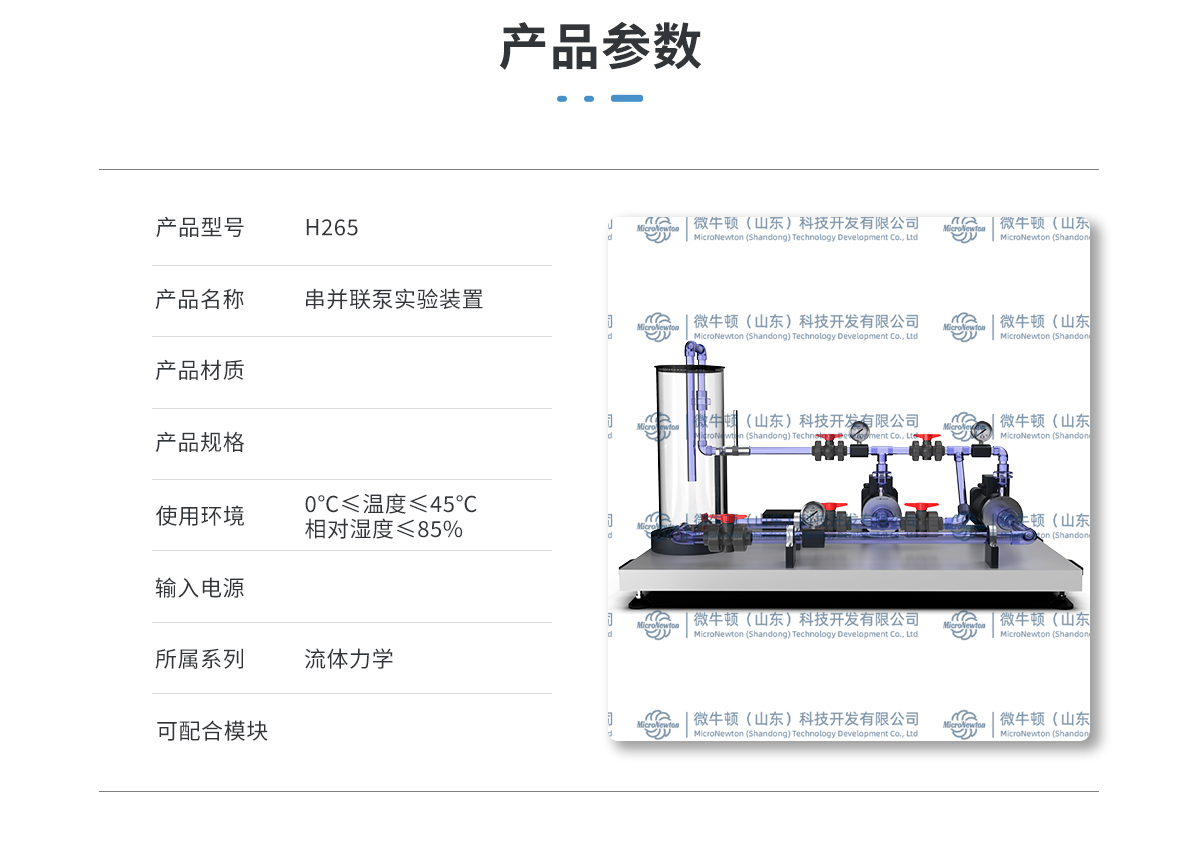The height and width of the screenshot is (845, 1200).
Task: Click the gray base platform of the apparatus
Action: pyautogui.click(x=850, y=577)
